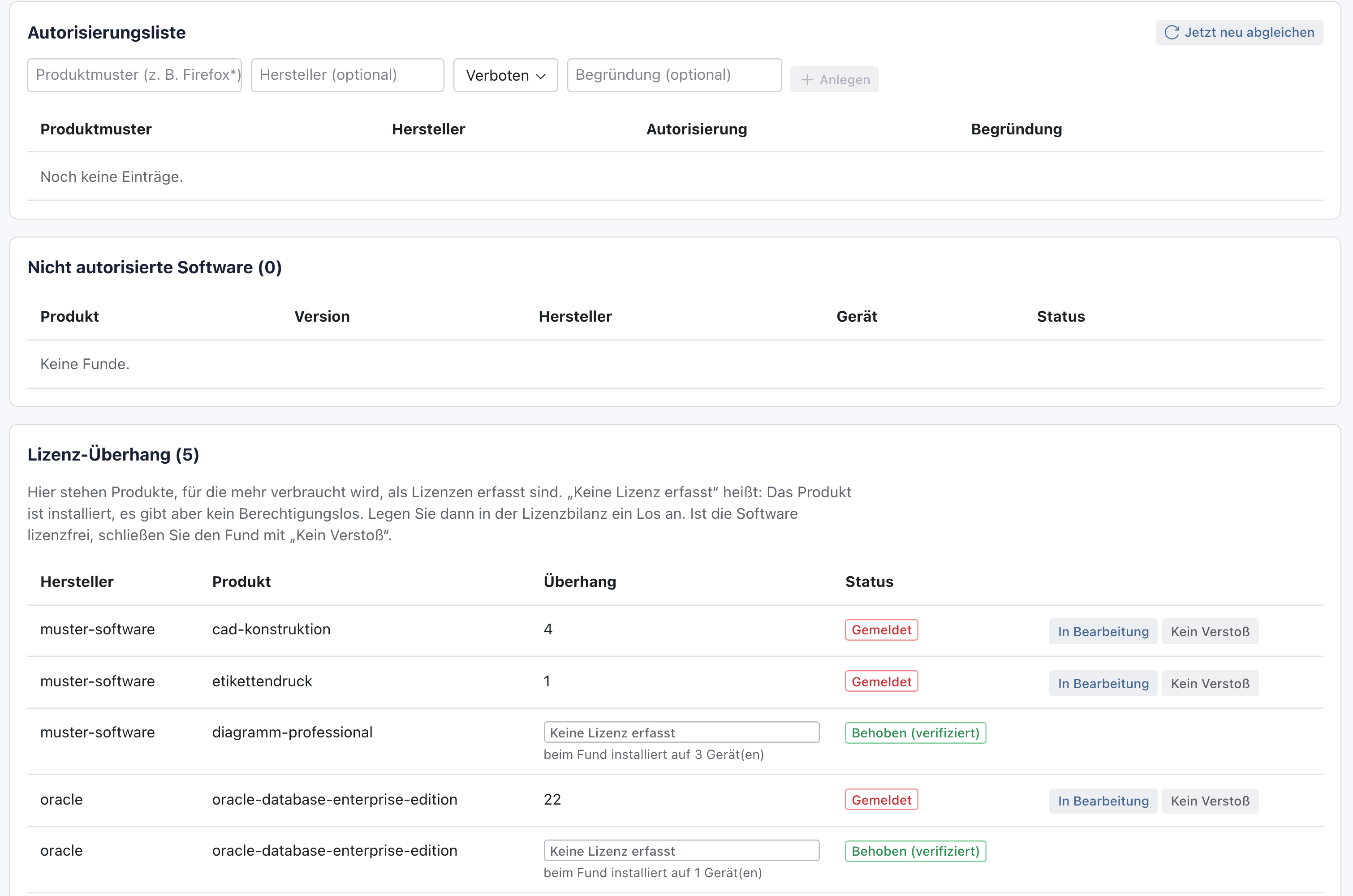
Task: Click the Begründung (optional) text field
Action: [674, 75]
